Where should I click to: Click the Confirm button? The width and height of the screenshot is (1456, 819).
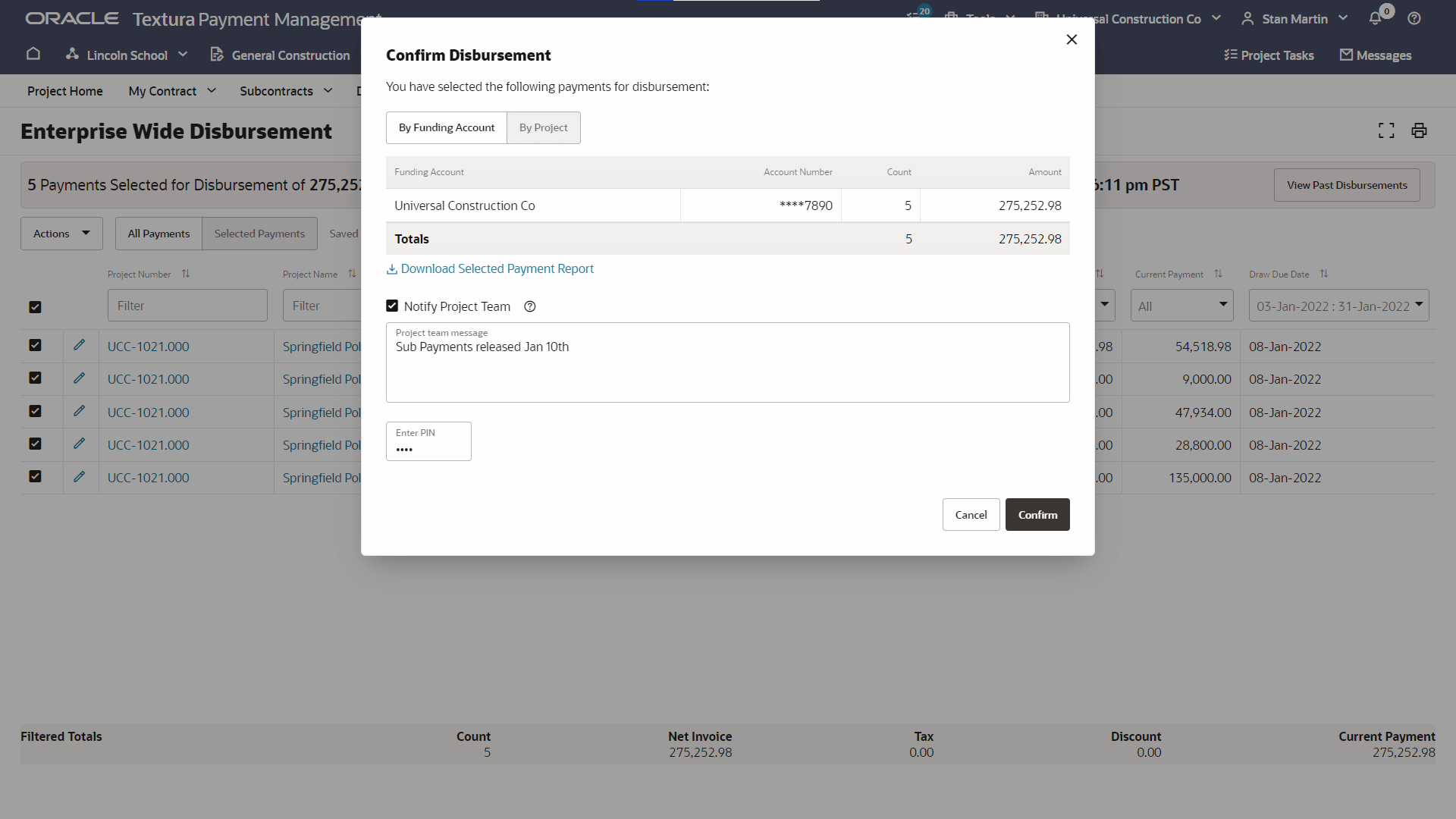point(1037,515)
